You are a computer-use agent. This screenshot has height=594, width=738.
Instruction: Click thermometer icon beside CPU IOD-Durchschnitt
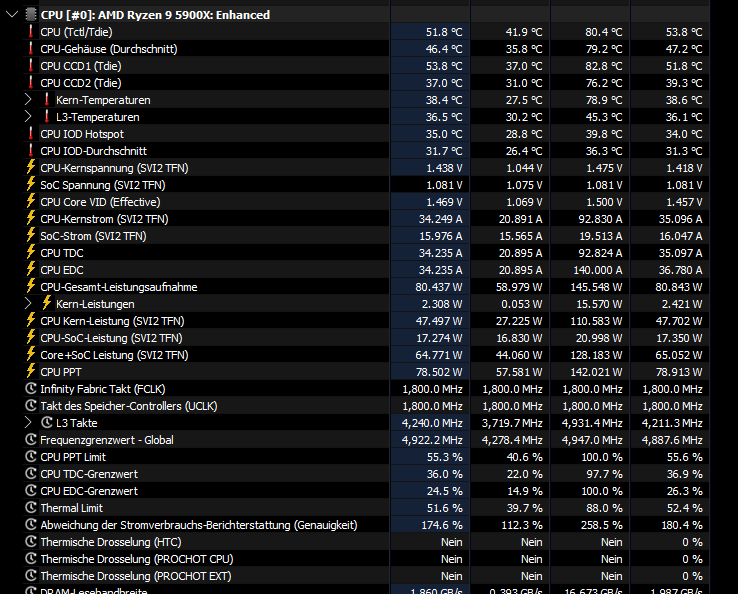click(31, 151)
